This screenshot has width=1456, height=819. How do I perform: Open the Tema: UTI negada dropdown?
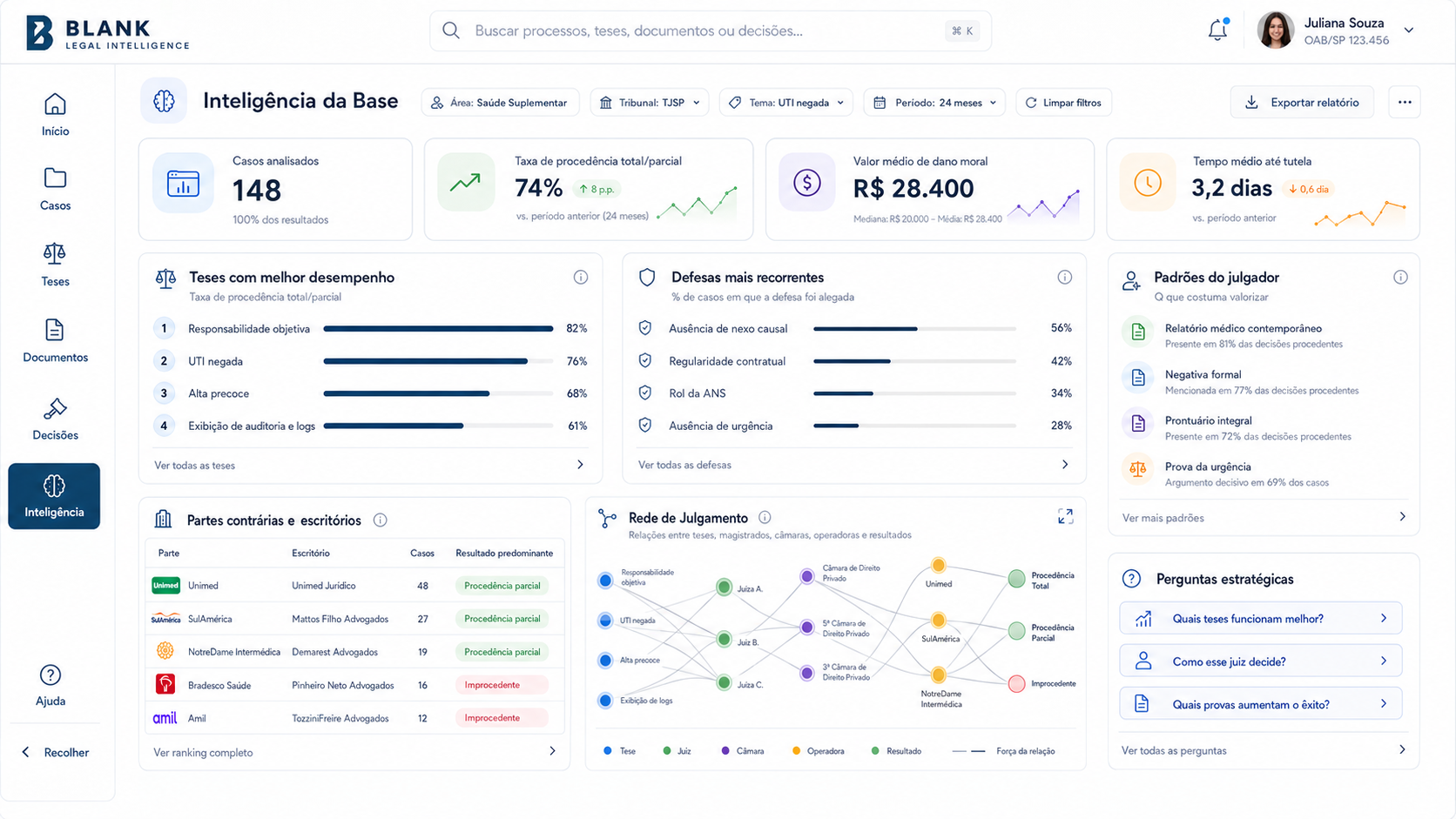coord(786,103)
